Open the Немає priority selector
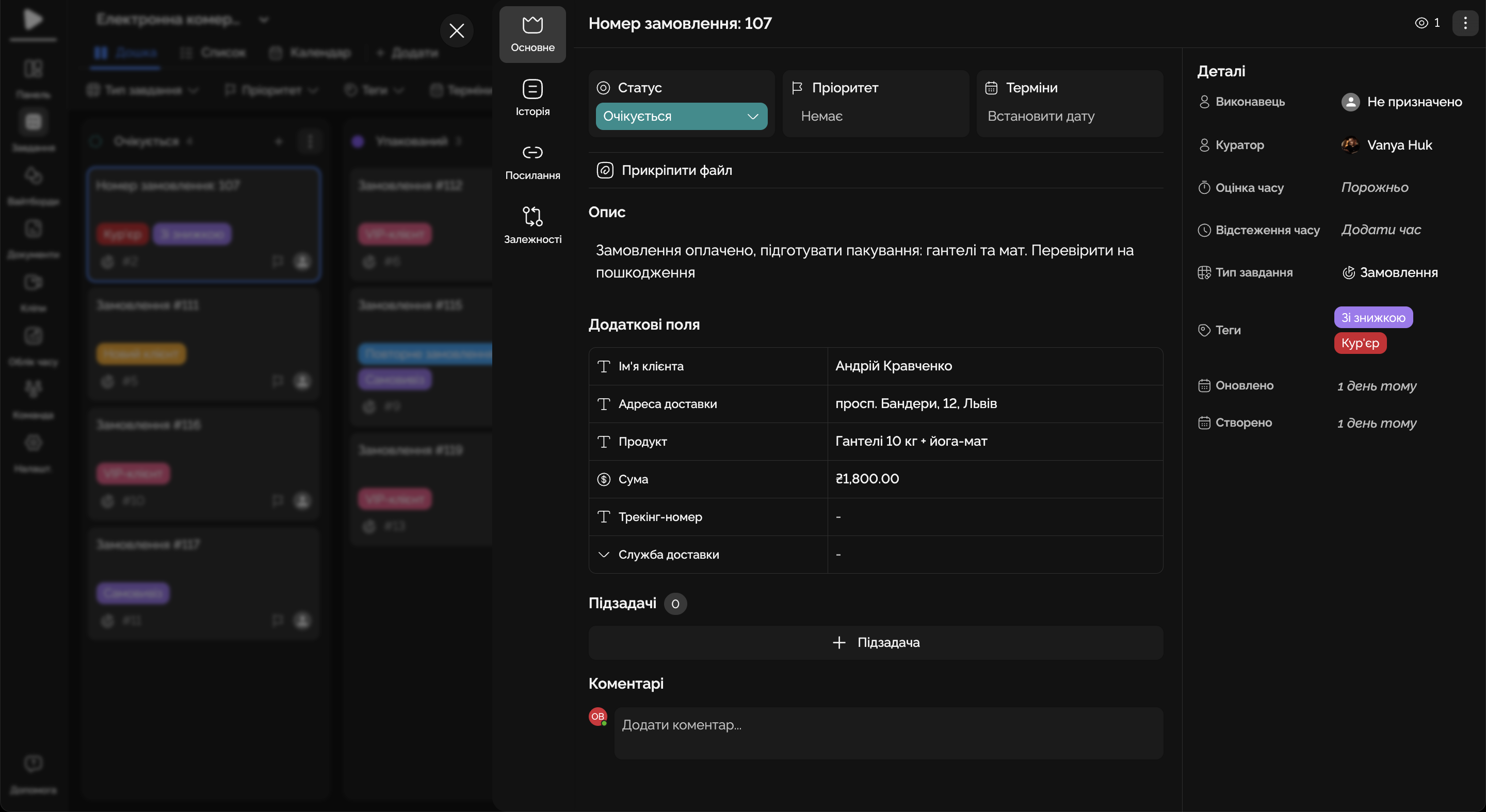 (x=821, y=117)
